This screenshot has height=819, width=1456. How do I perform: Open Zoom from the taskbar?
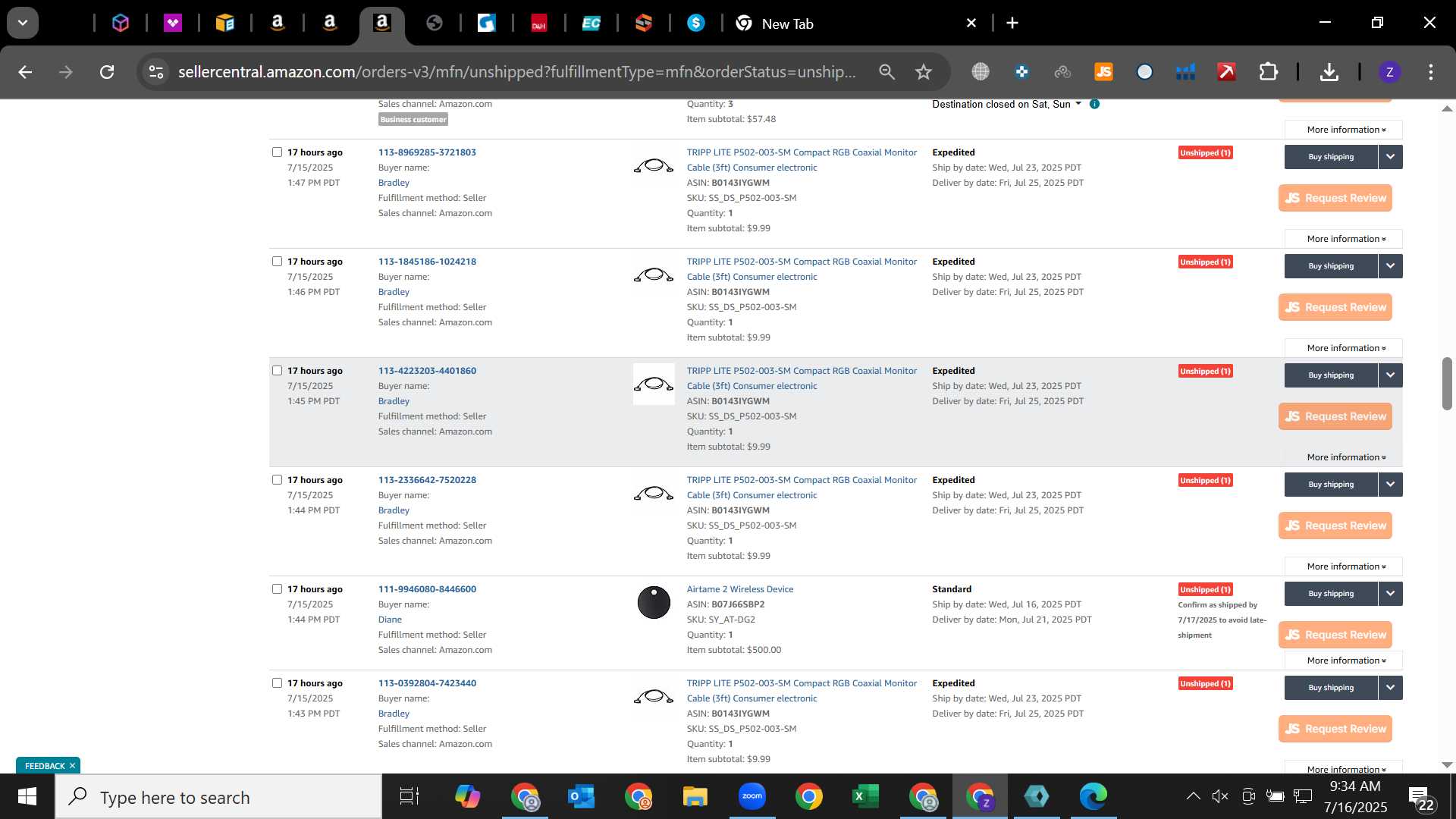[x=752, y=797]
